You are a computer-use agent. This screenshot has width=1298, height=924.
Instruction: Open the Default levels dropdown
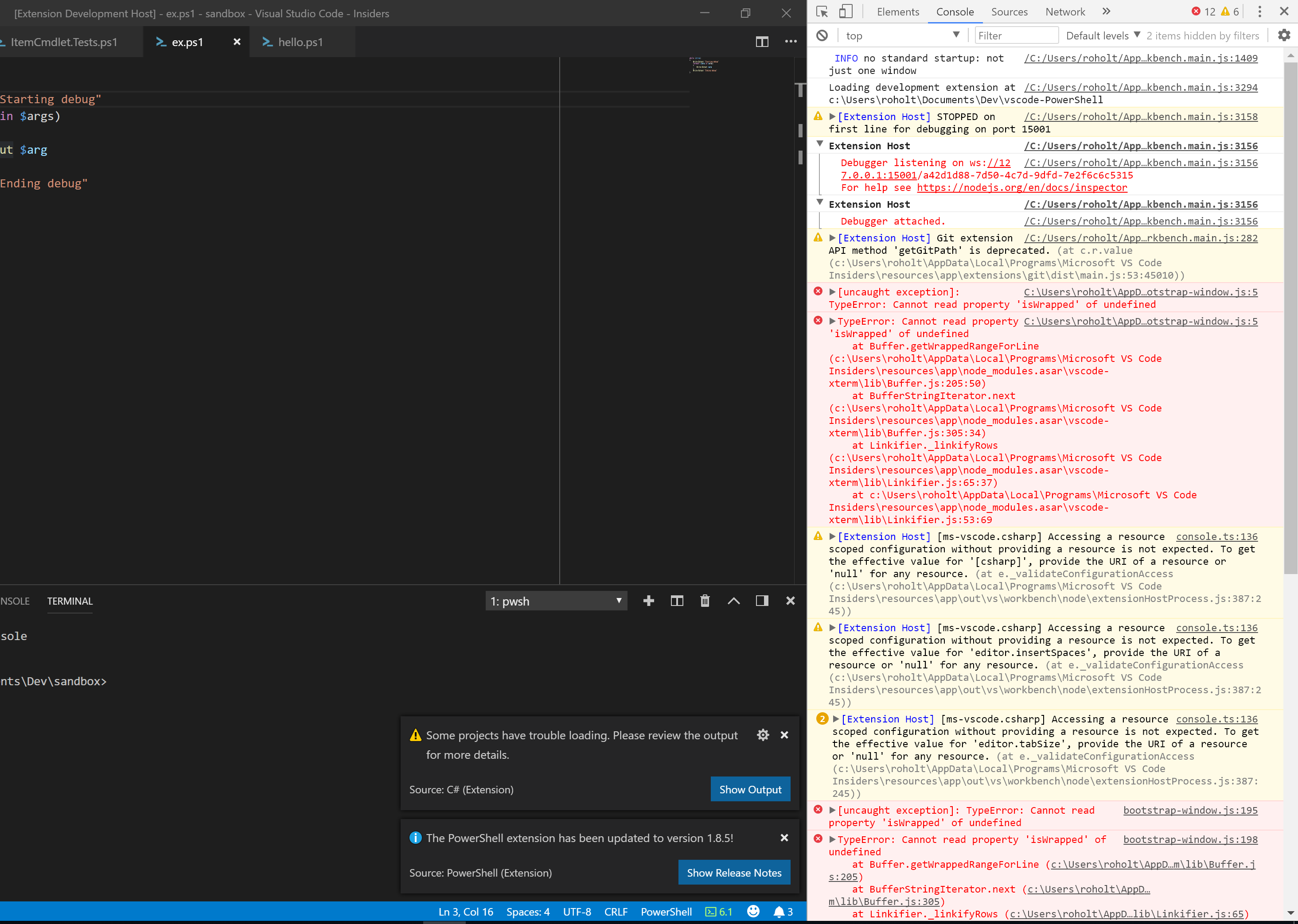pyautogui.click(x=1102, y=35)
